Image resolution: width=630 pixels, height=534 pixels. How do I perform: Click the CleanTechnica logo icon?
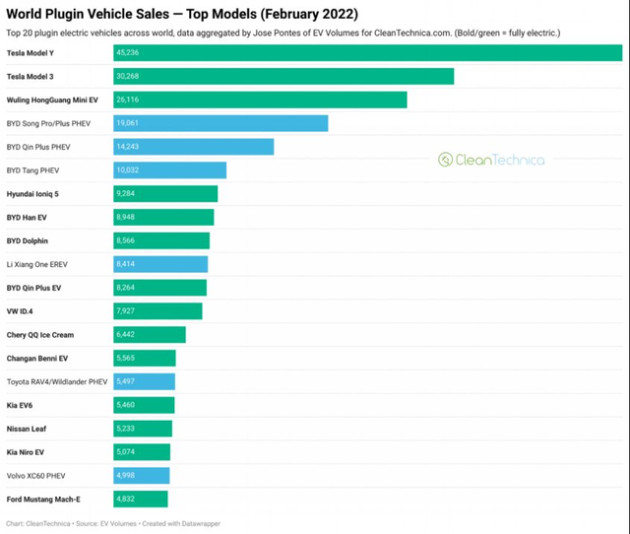[x=445, y=160]
